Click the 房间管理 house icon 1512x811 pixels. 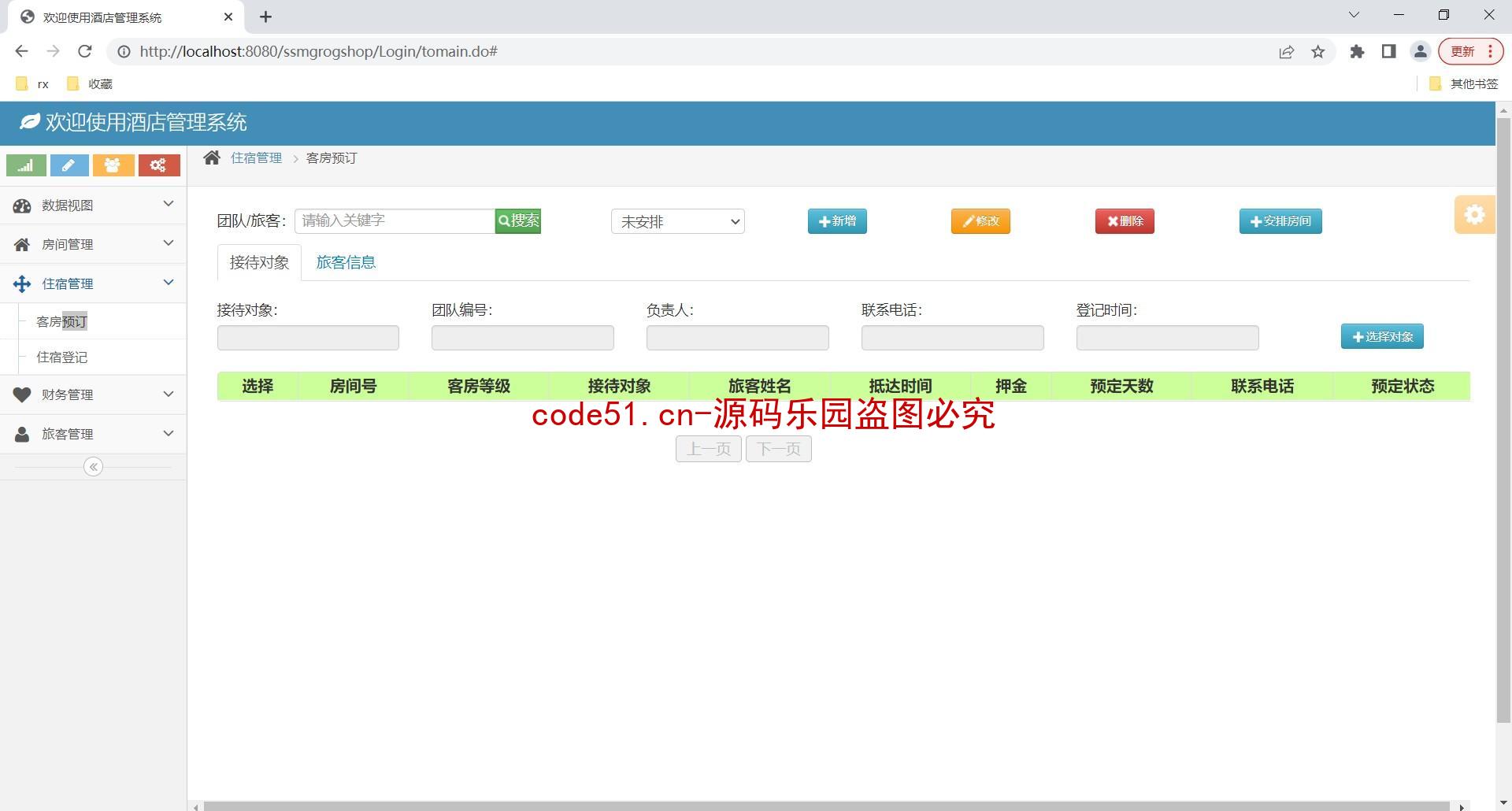pos(22,245)
